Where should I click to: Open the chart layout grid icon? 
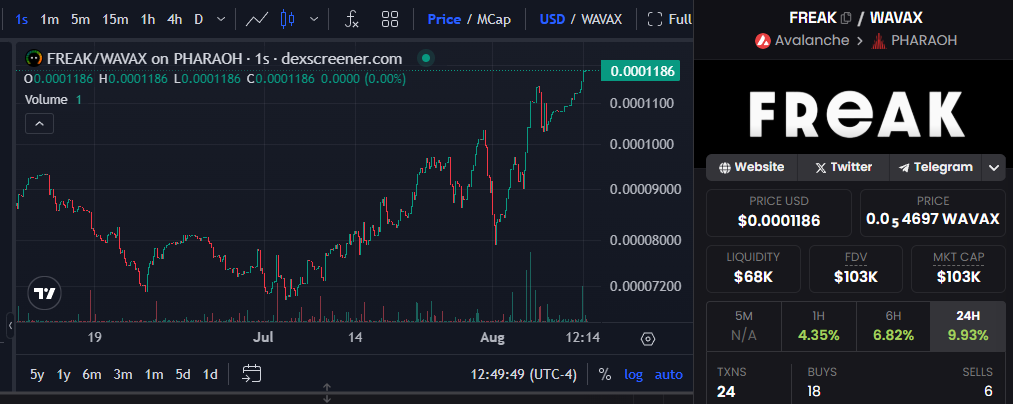(390, 19)
